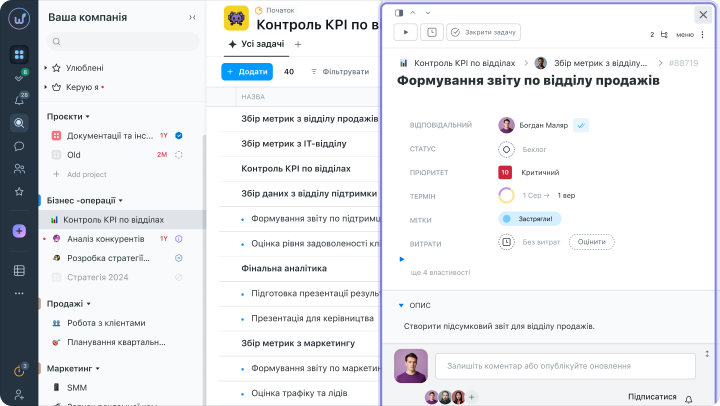The width and height of the screenshot is (720, 406).
Task: Open the chat icon in left rail
Action: pos(19,146)
